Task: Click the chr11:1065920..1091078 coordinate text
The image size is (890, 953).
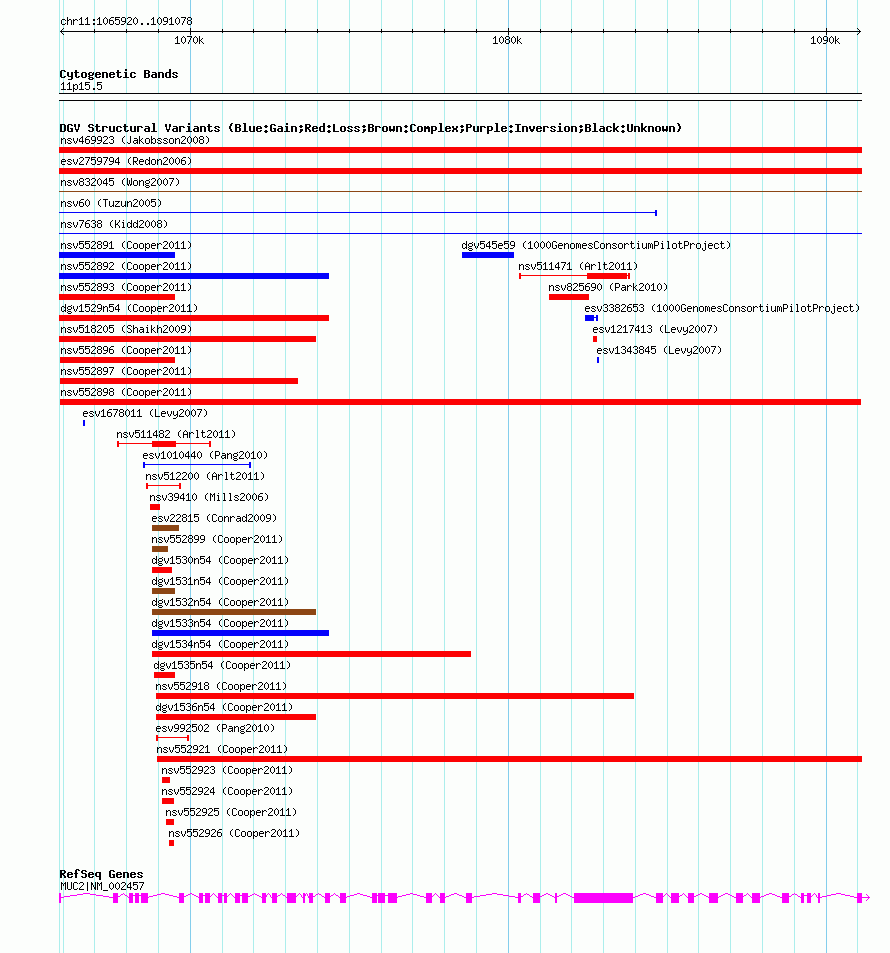Action: (126, 21)
